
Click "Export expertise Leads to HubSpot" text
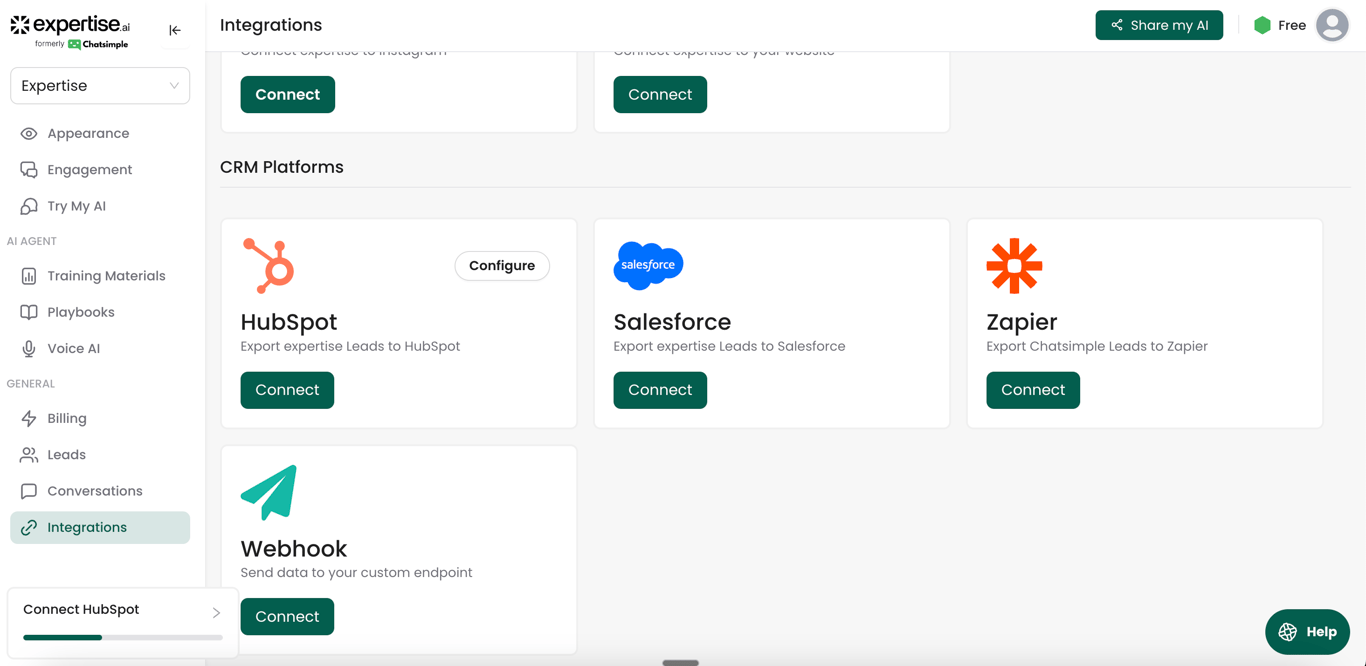click(350, 347)
